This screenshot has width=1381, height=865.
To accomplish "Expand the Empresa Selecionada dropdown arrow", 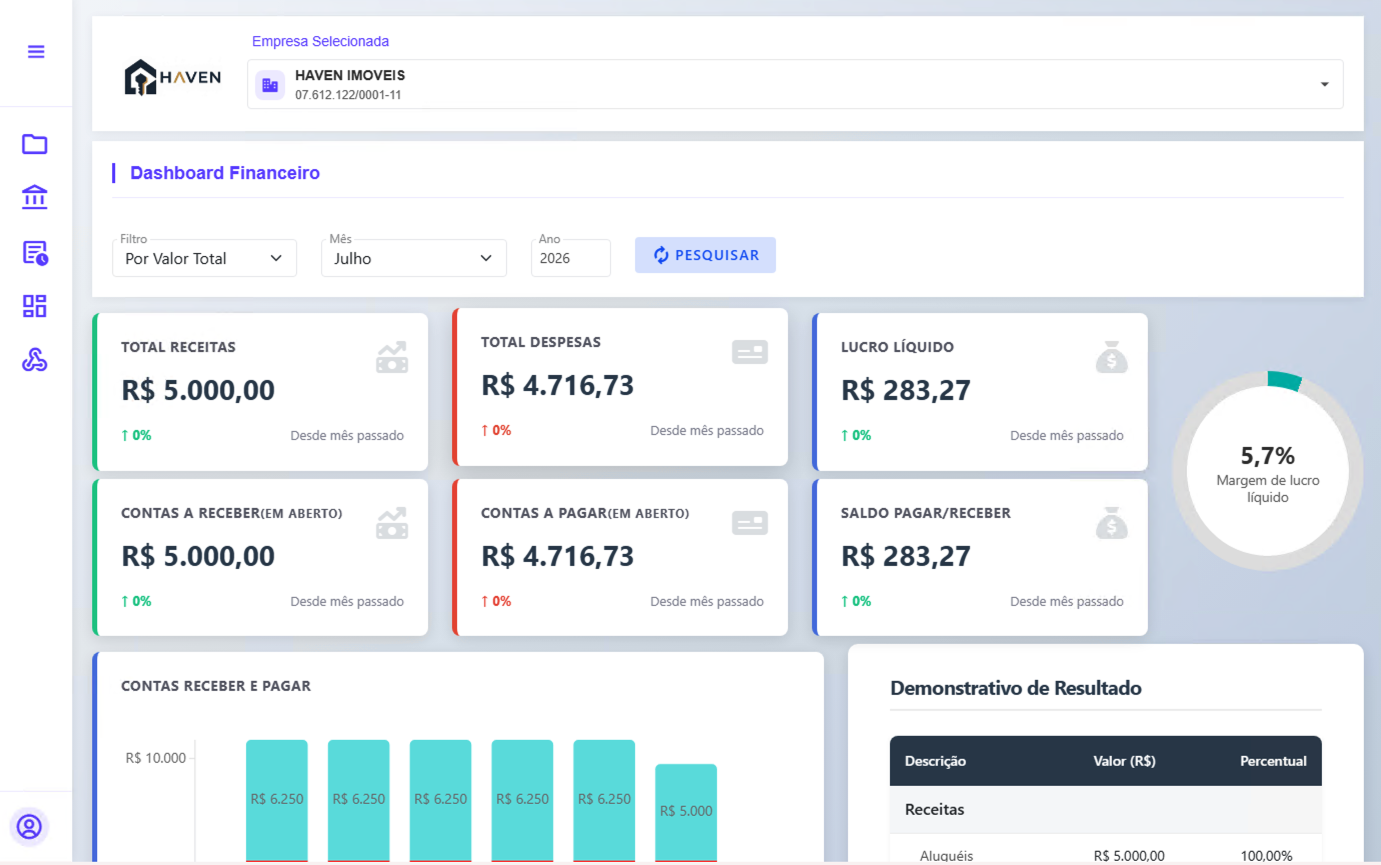I will click(x=1325, y=84).
